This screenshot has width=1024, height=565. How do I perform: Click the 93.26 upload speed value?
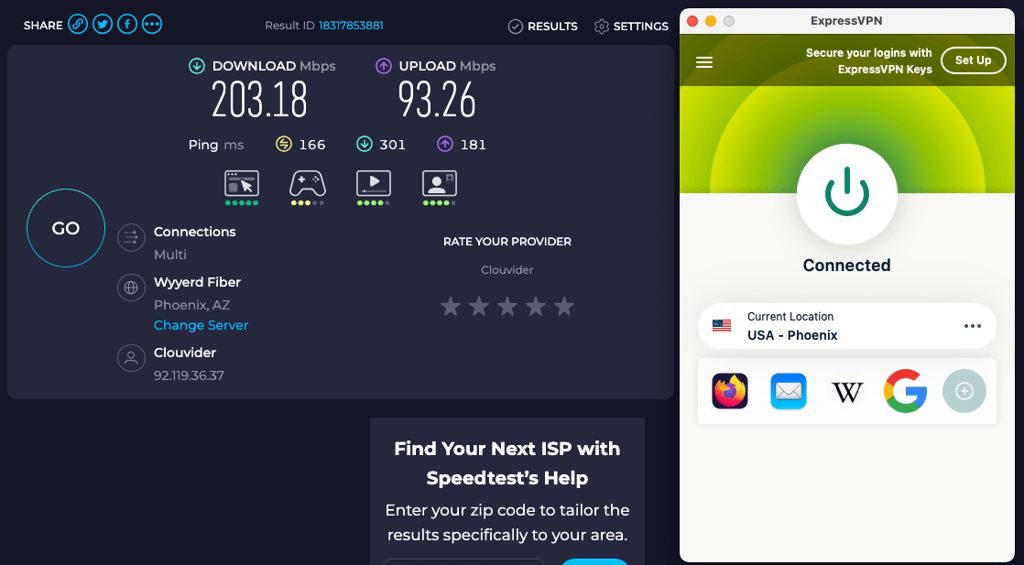(437, 99)
